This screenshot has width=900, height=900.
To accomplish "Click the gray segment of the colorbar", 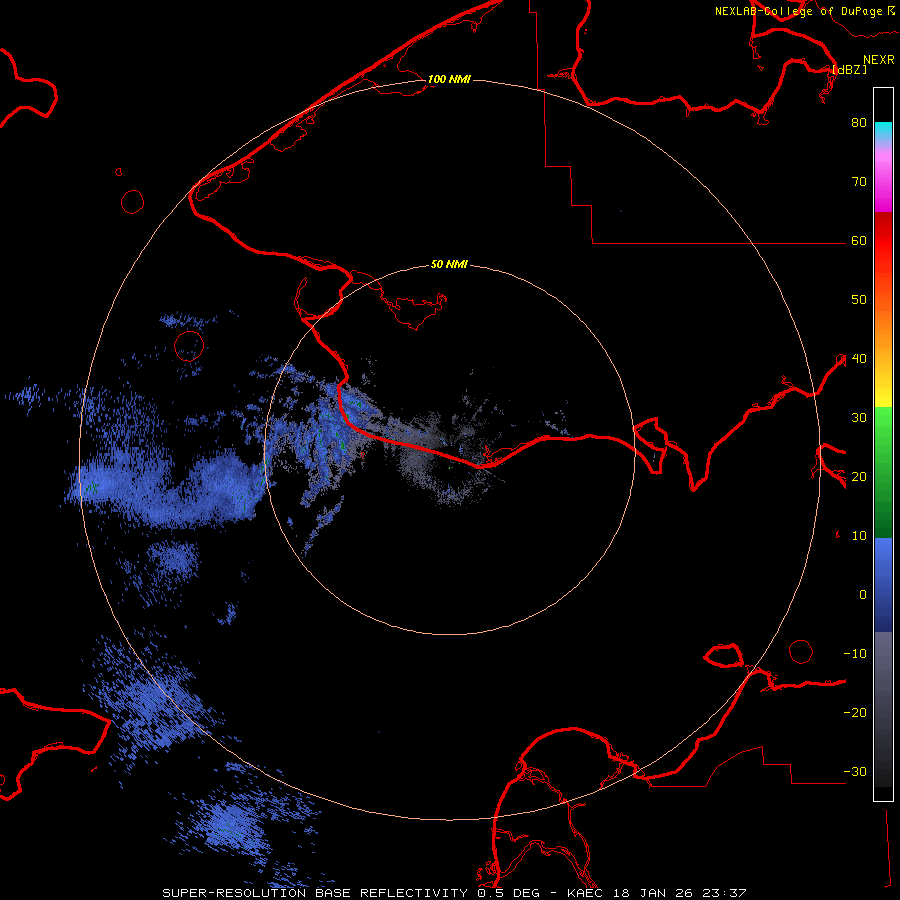I will tap(883, 709).
